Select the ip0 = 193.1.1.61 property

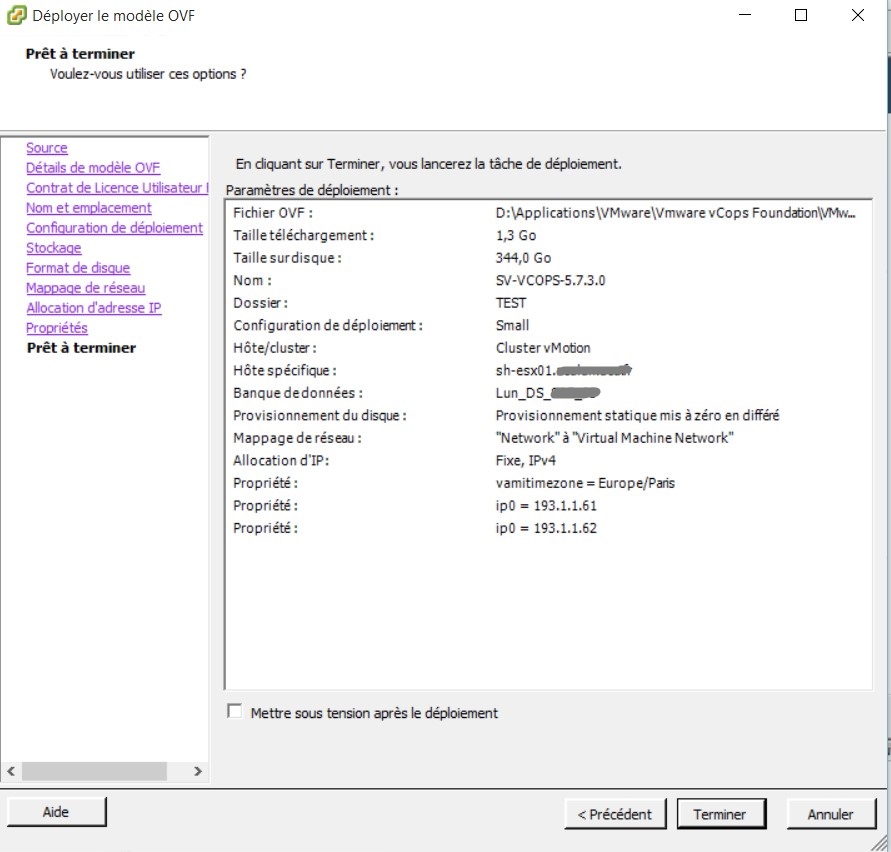pyautogui.click(x=546, y=505)
